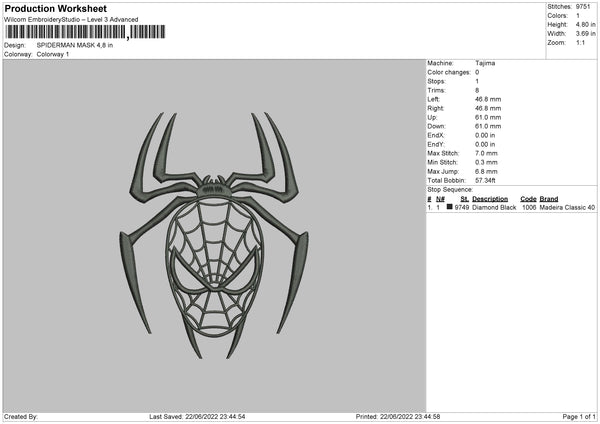Click the Brand column header
This screenshot has height=424, width=600.
coord(549,199)
